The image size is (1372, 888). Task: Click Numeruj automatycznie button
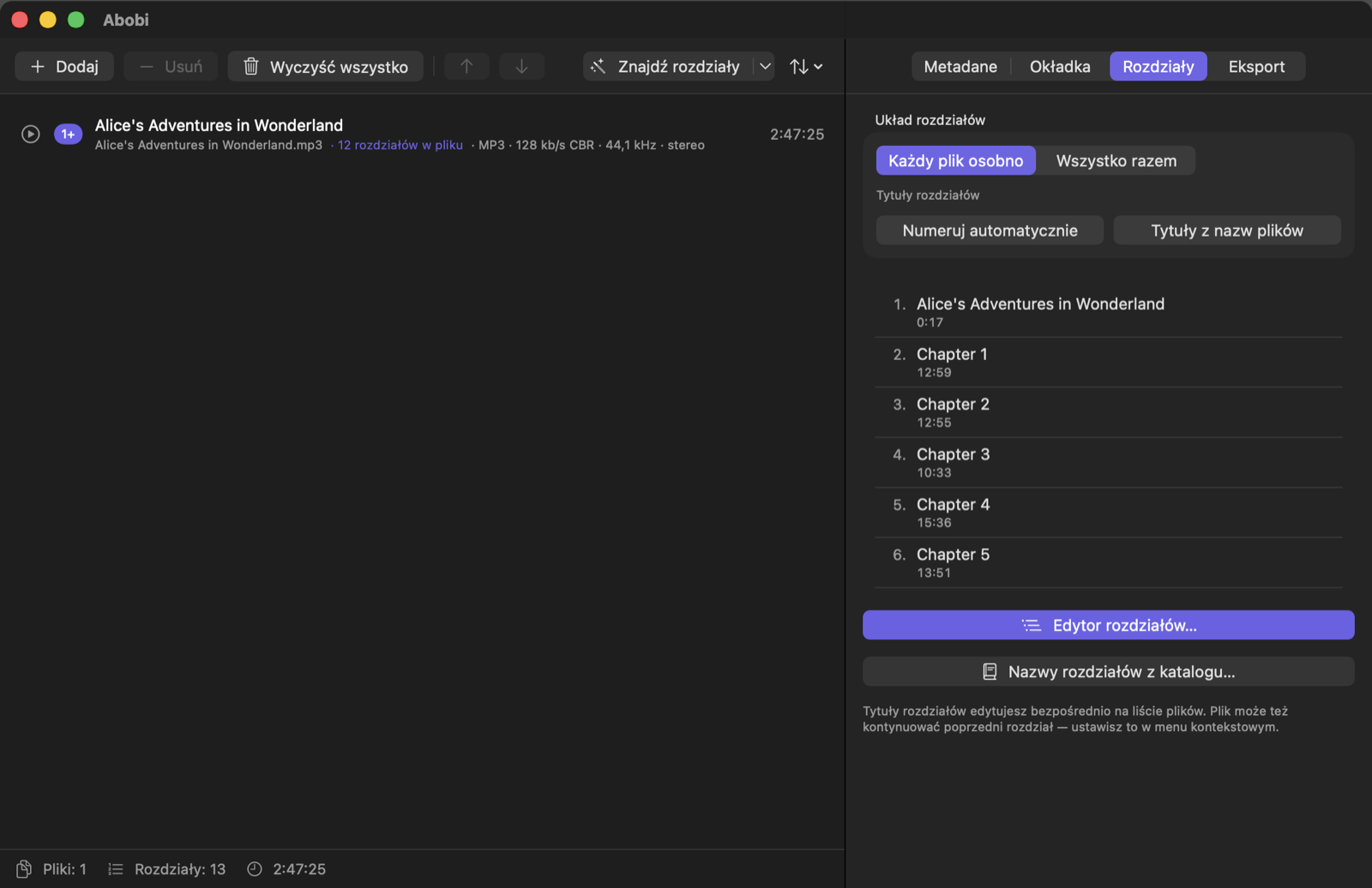point(990,230)
